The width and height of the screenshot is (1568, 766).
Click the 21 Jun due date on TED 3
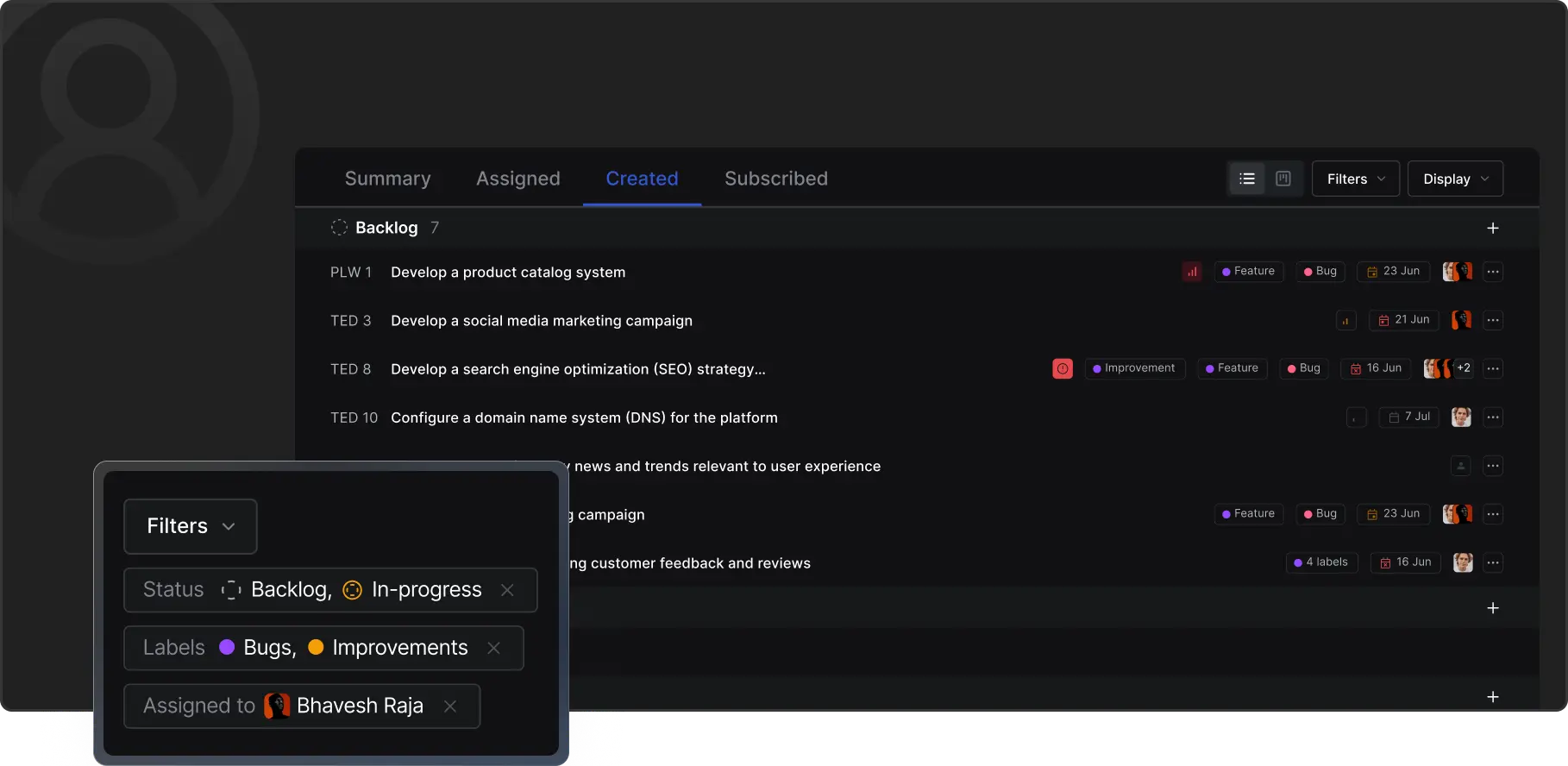tap(1404, 320)
